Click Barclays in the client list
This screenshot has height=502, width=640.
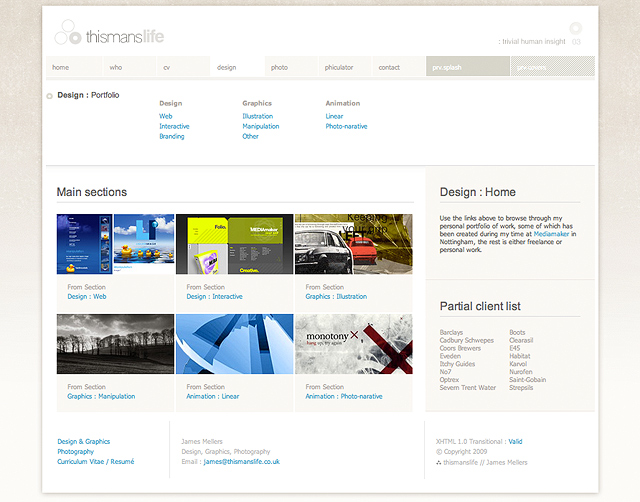[451, 333]
